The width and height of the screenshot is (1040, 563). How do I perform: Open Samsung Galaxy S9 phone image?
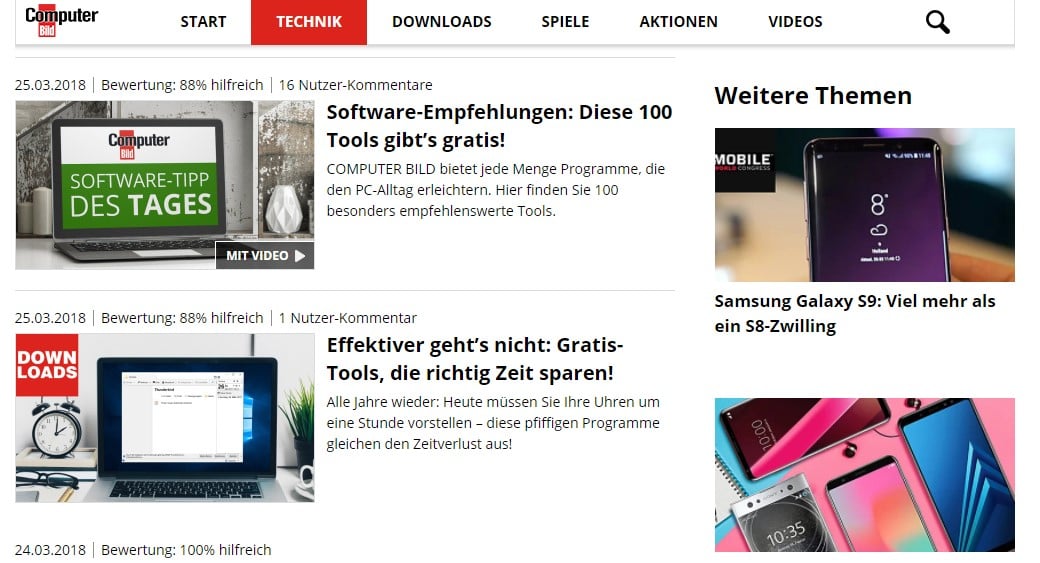point(865,205)
